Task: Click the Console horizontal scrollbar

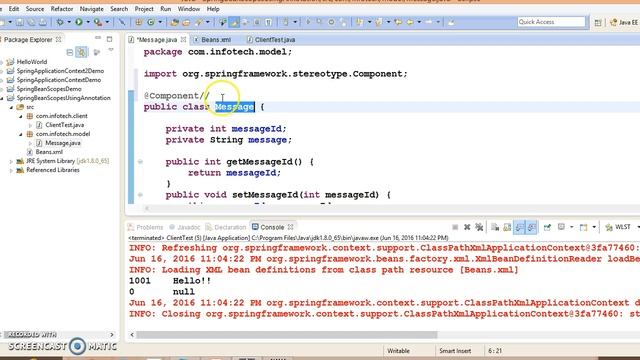Action: tap(287, 335)
